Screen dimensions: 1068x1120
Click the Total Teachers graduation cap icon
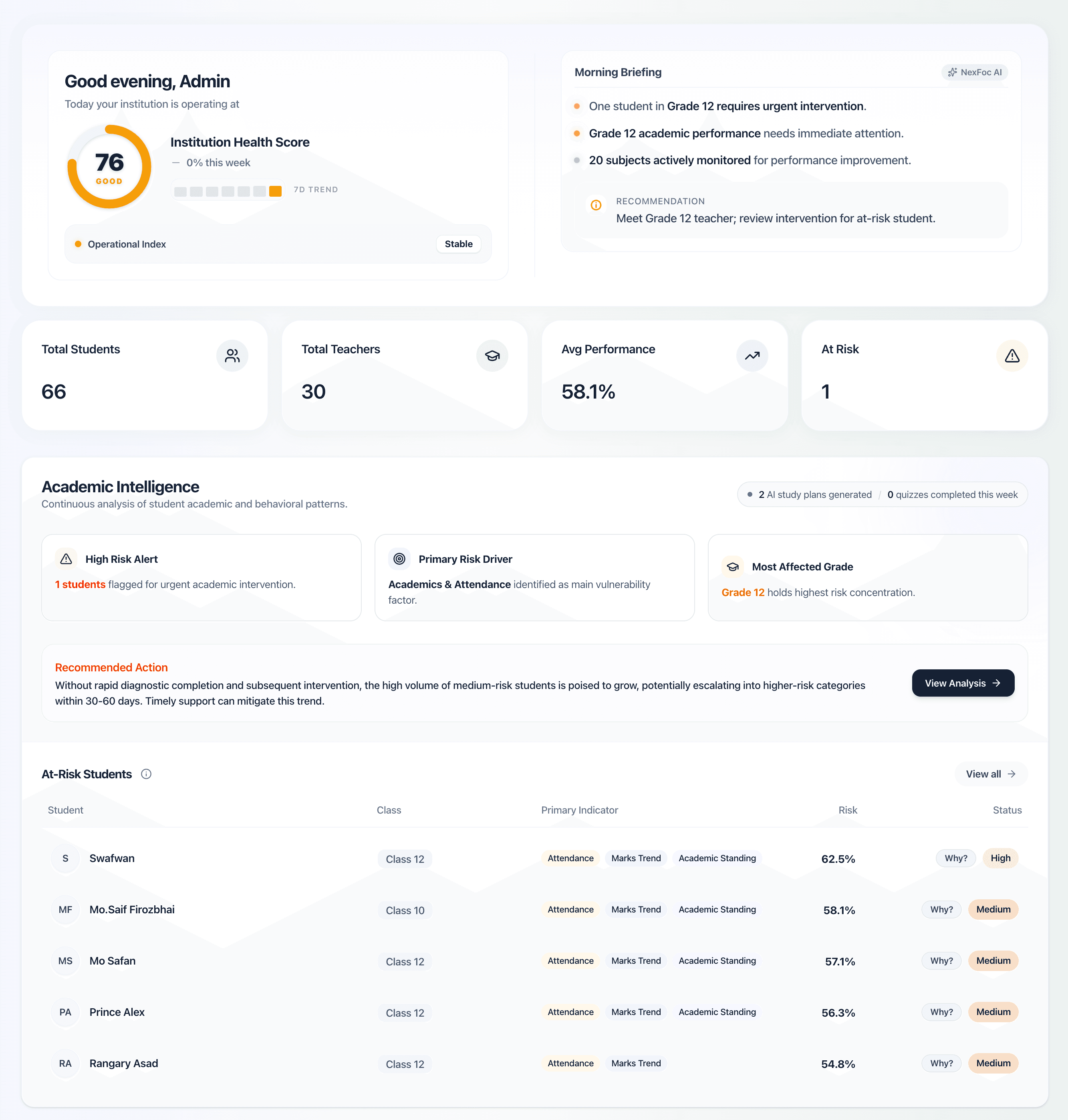pos(492,356)
